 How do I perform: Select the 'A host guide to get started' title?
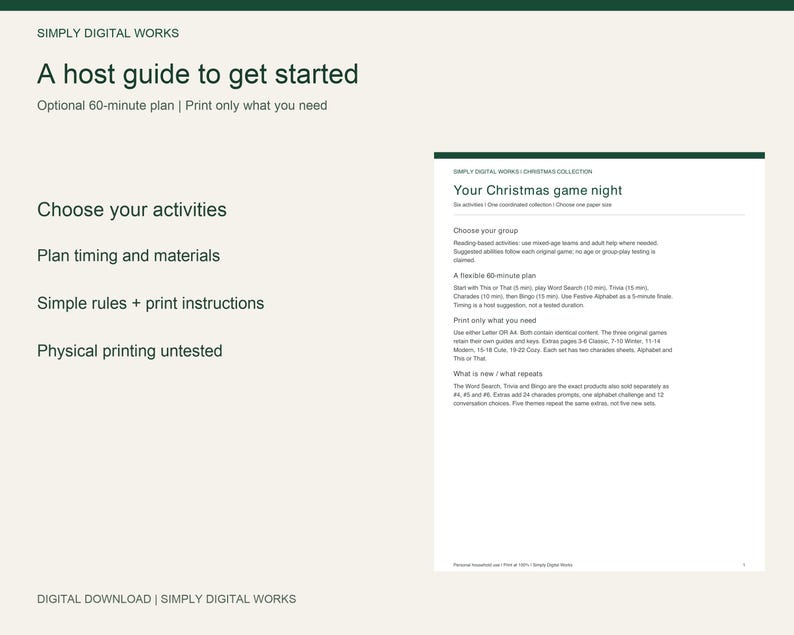point(197,74)
